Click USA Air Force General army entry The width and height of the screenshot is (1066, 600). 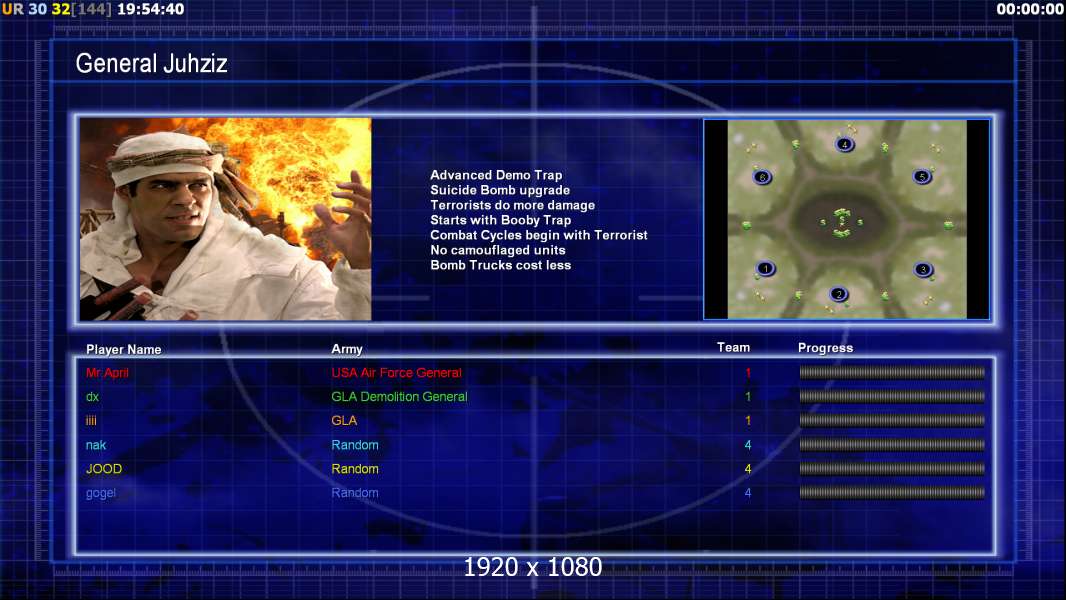pos(396,372)
